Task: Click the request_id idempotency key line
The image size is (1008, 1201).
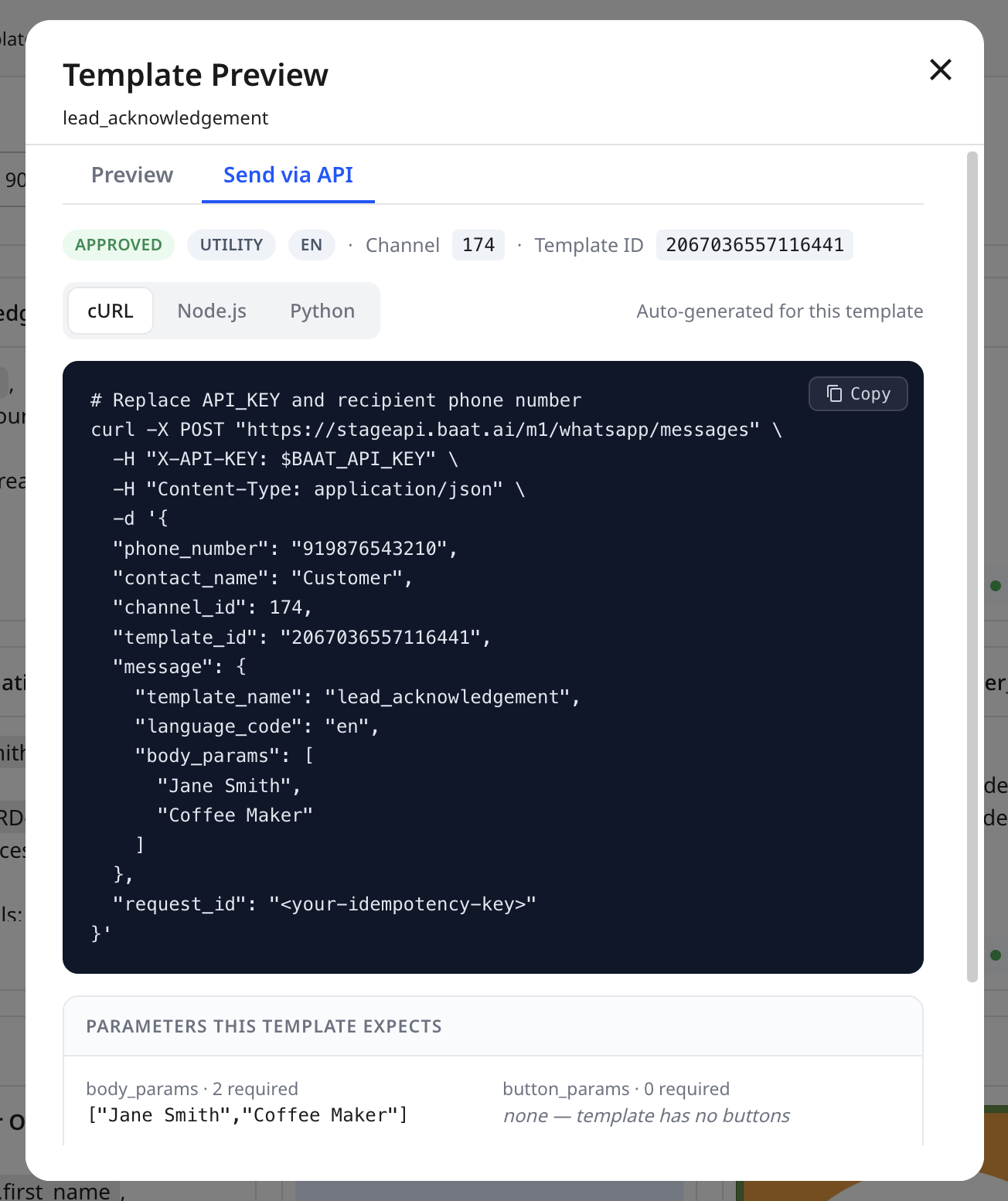Action: click(324, 904)
